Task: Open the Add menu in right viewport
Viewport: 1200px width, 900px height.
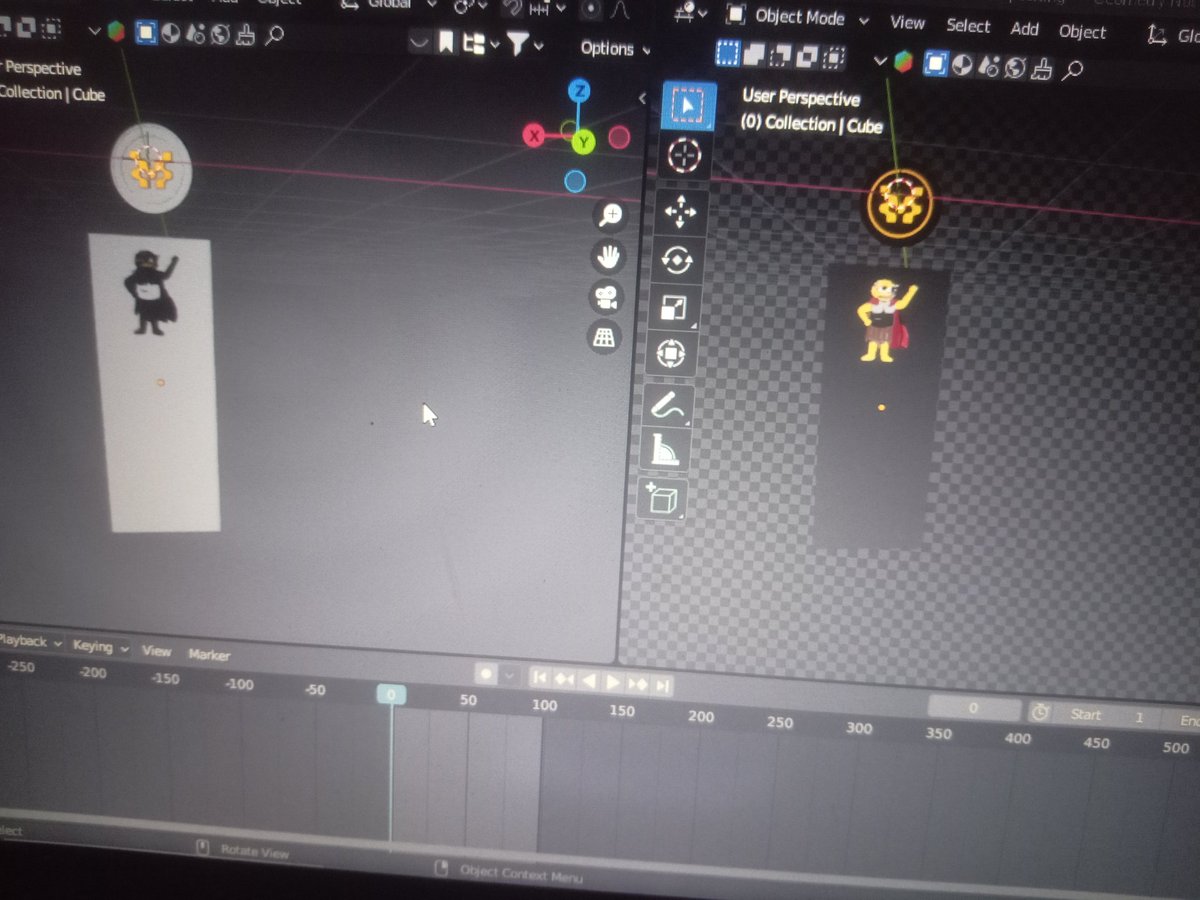Action: point(1024,29)
